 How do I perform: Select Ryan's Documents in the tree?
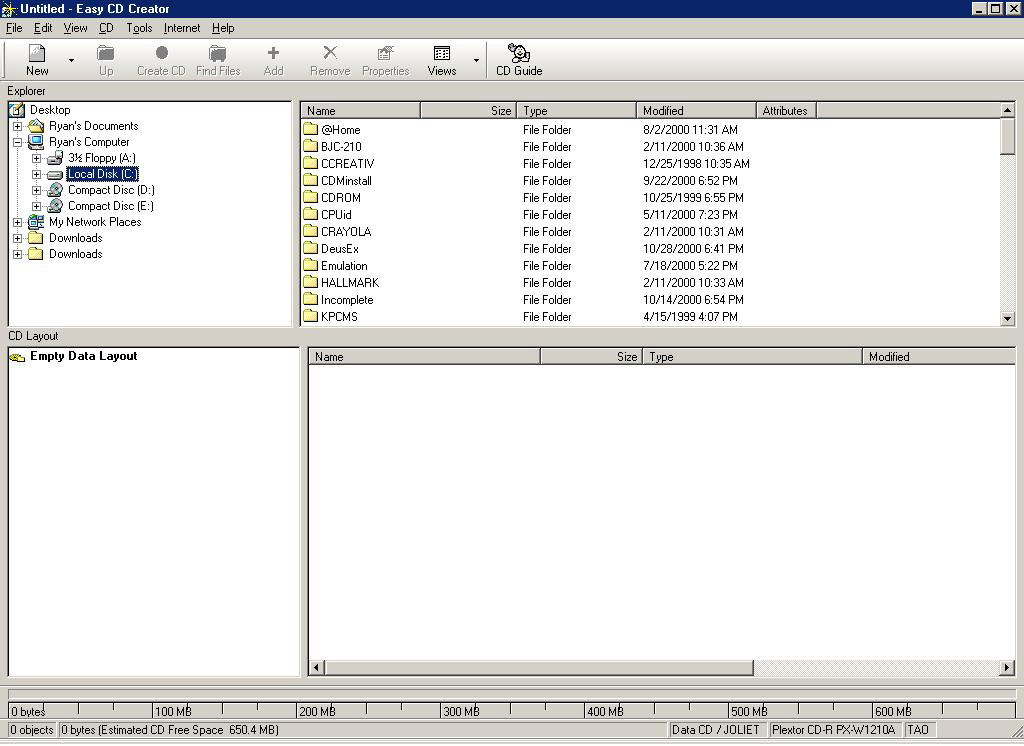pos(93,126)
